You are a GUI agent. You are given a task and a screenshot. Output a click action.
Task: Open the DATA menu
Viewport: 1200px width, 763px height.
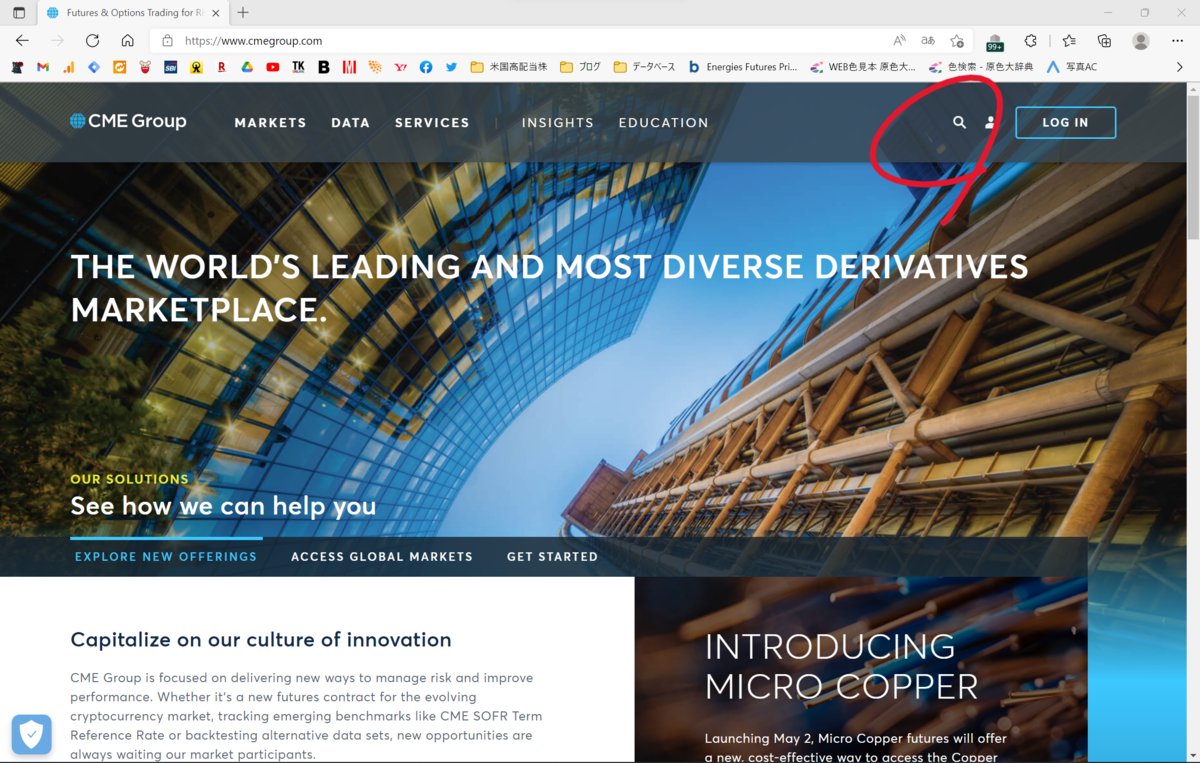coord(351,122)
